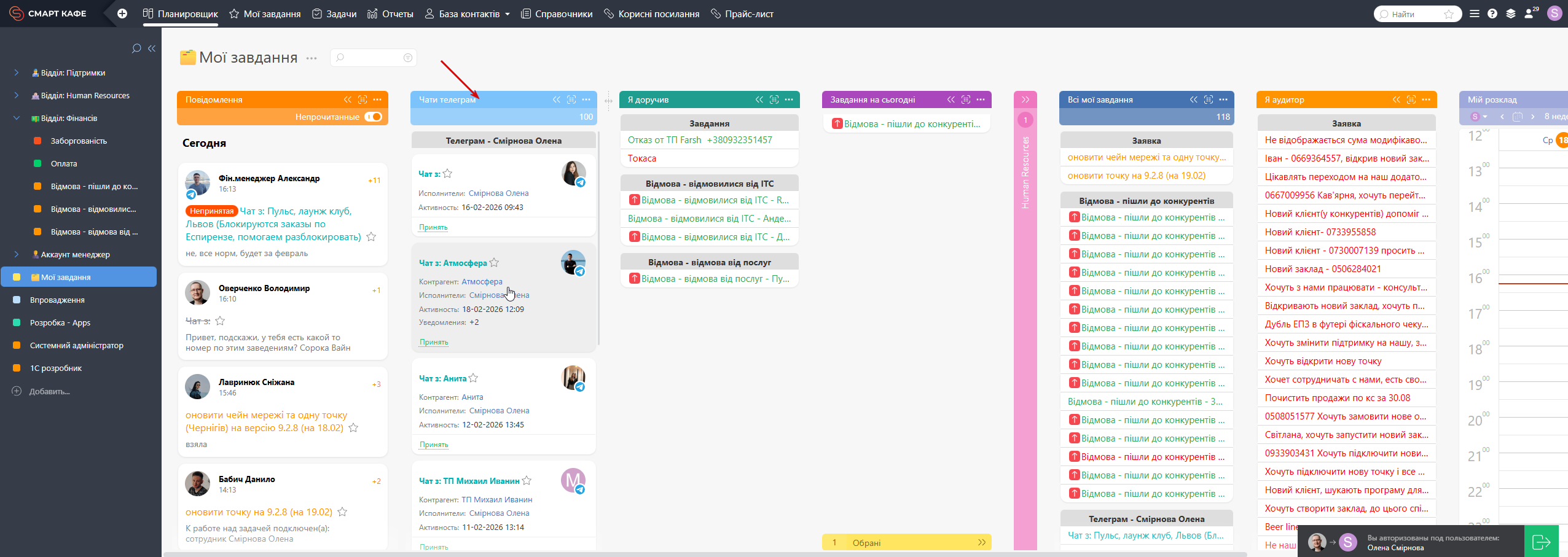Click the compact view icon in Чати телеграм column

[x=571, y=99]
